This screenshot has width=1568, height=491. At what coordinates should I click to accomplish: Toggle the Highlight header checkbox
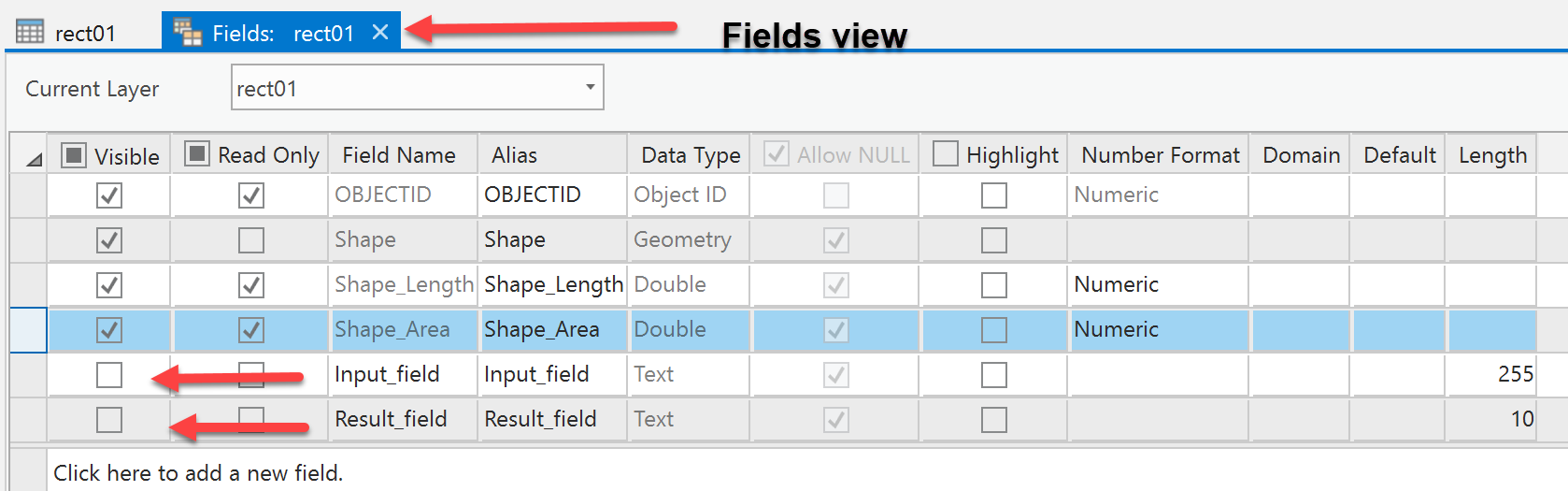[x=946, y=153]
